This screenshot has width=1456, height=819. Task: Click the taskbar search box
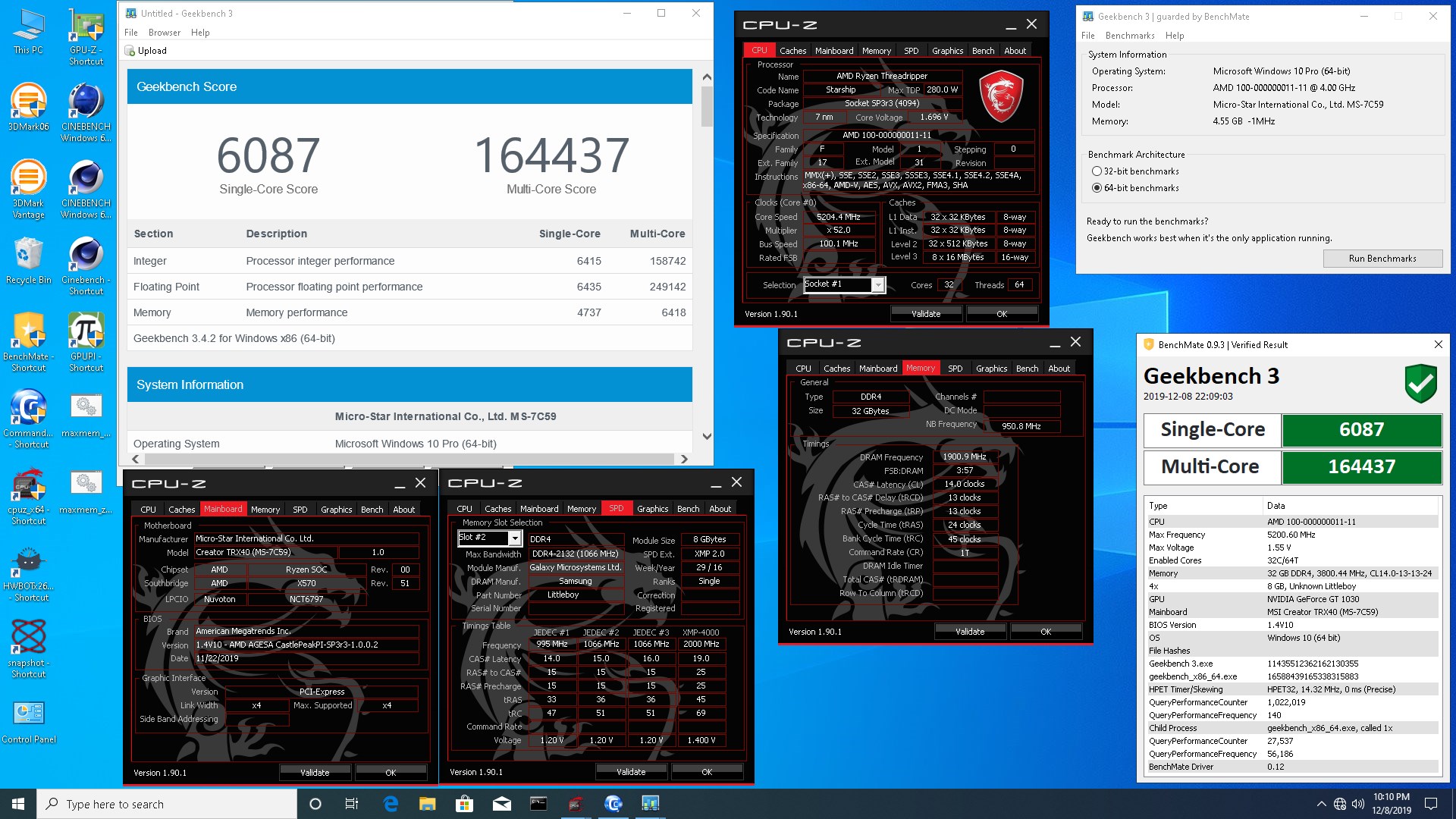(167, 804)
